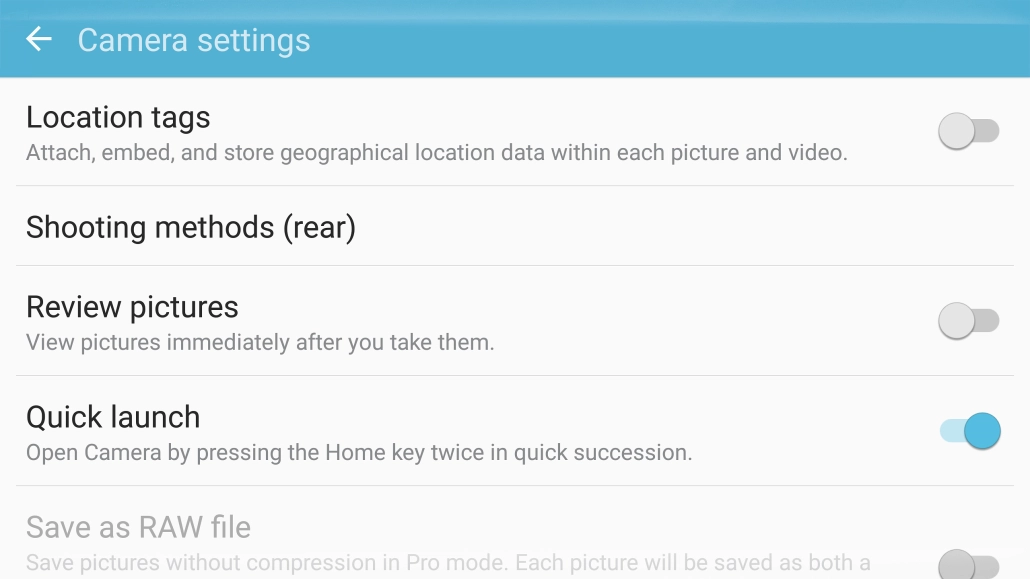The height and width of the screenshot is (579, 1030).
Task: Click the 'View pictures immediately' description text
Action: (x=260, y=343)
